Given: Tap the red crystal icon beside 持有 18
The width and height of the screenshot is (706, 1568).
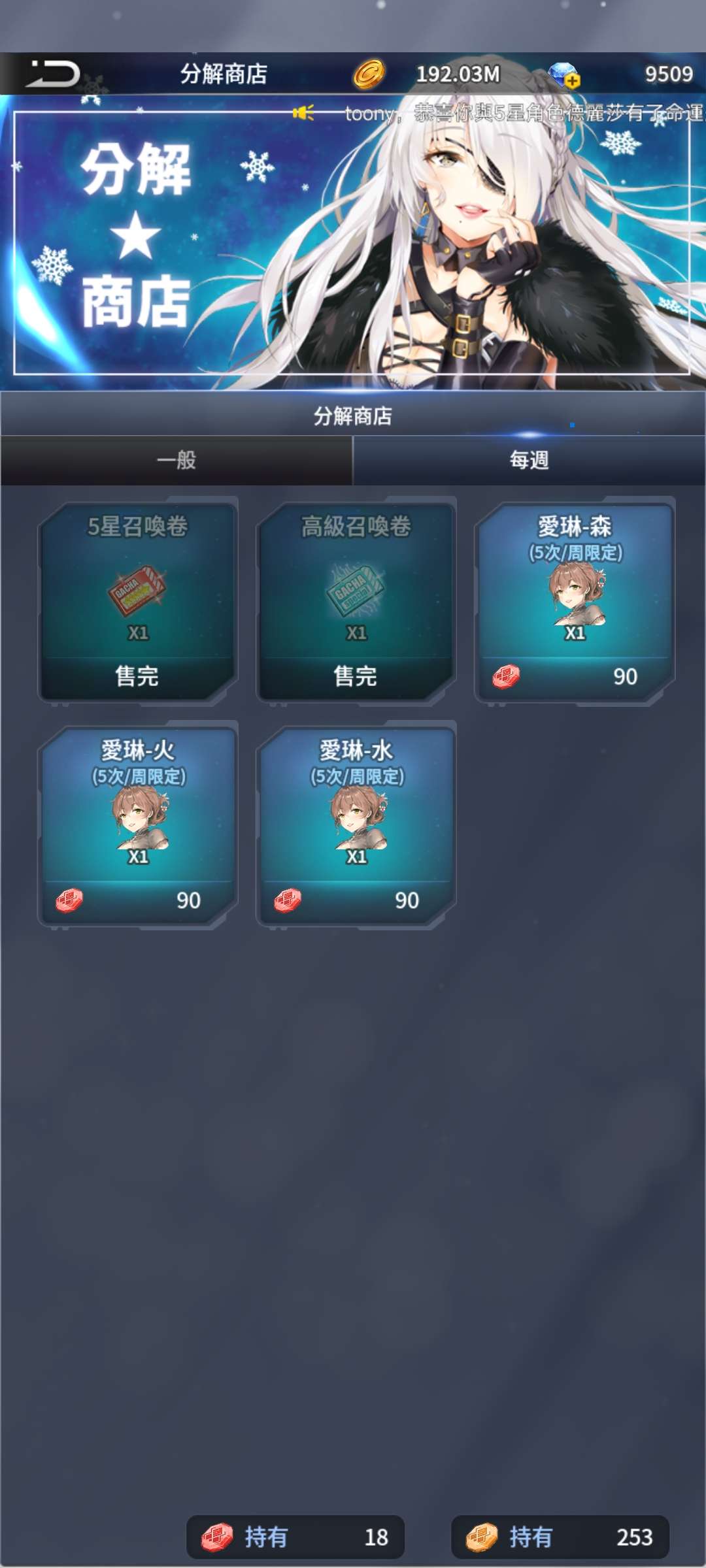Looking at the screenshot, I should [x=217, y=1537].
